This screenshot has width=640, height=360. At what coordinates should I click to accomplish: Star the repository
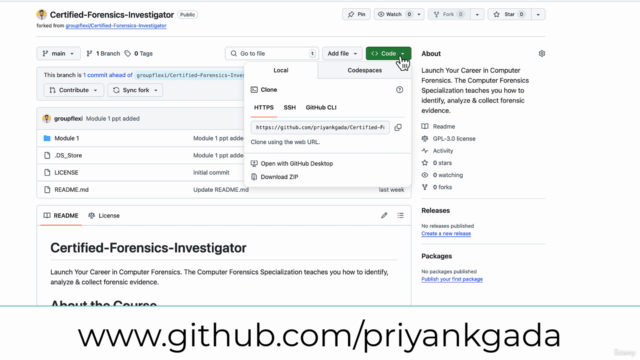coord(509,14)
